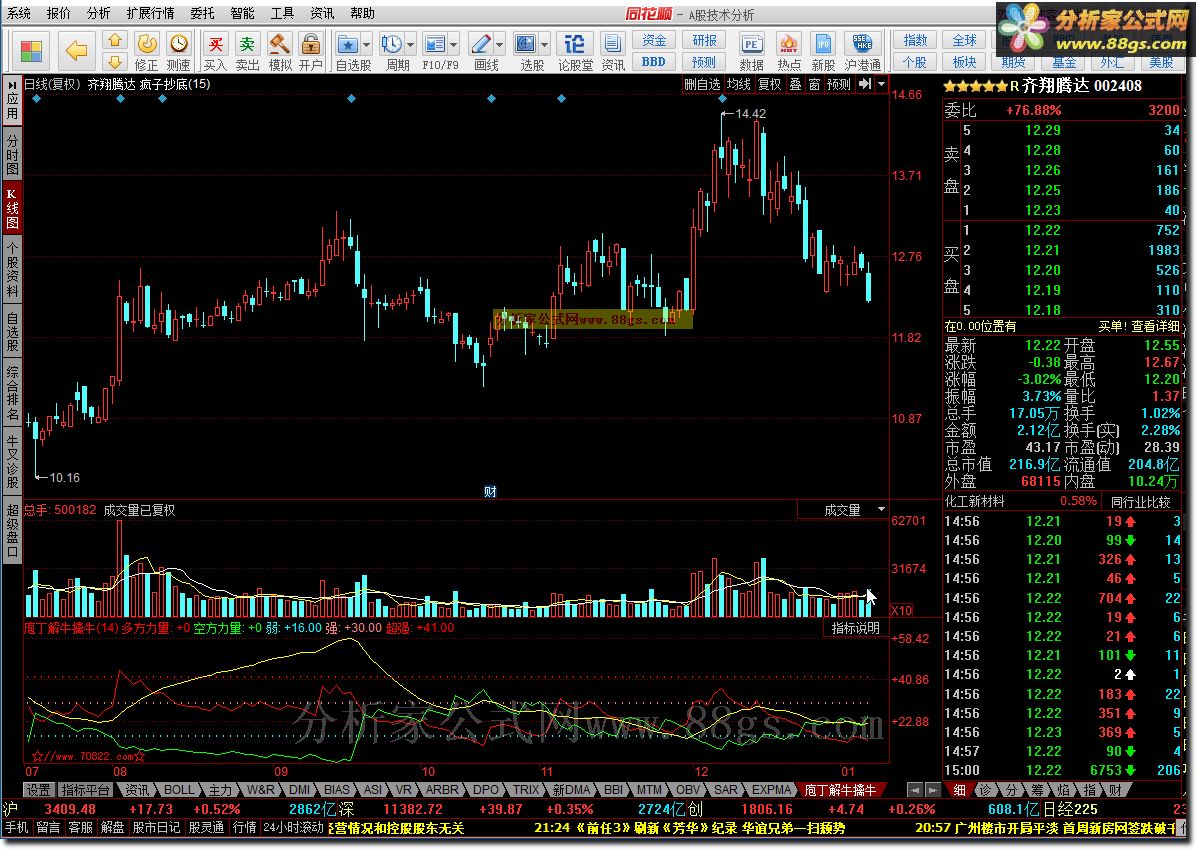Toggle the 叠 overlay button

click(795, 84)
